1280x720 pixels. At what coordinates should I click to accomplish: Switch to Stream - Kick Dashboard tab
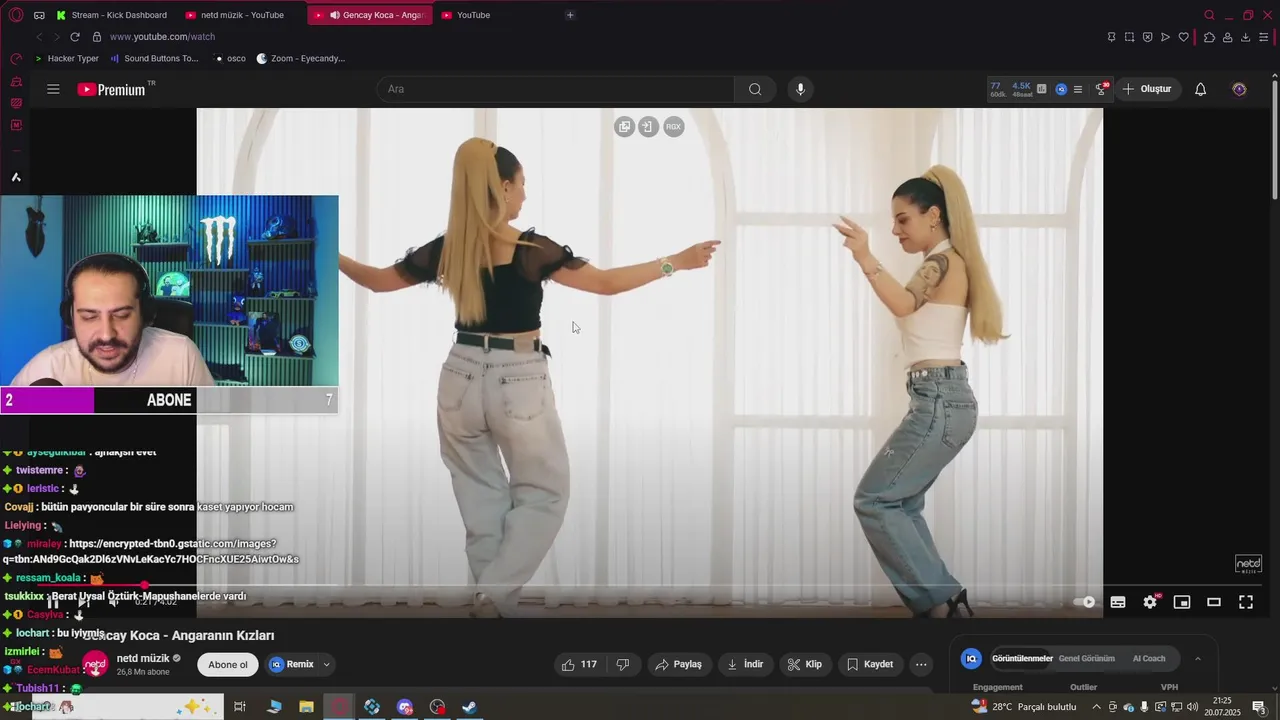click(x=113, y=15)
